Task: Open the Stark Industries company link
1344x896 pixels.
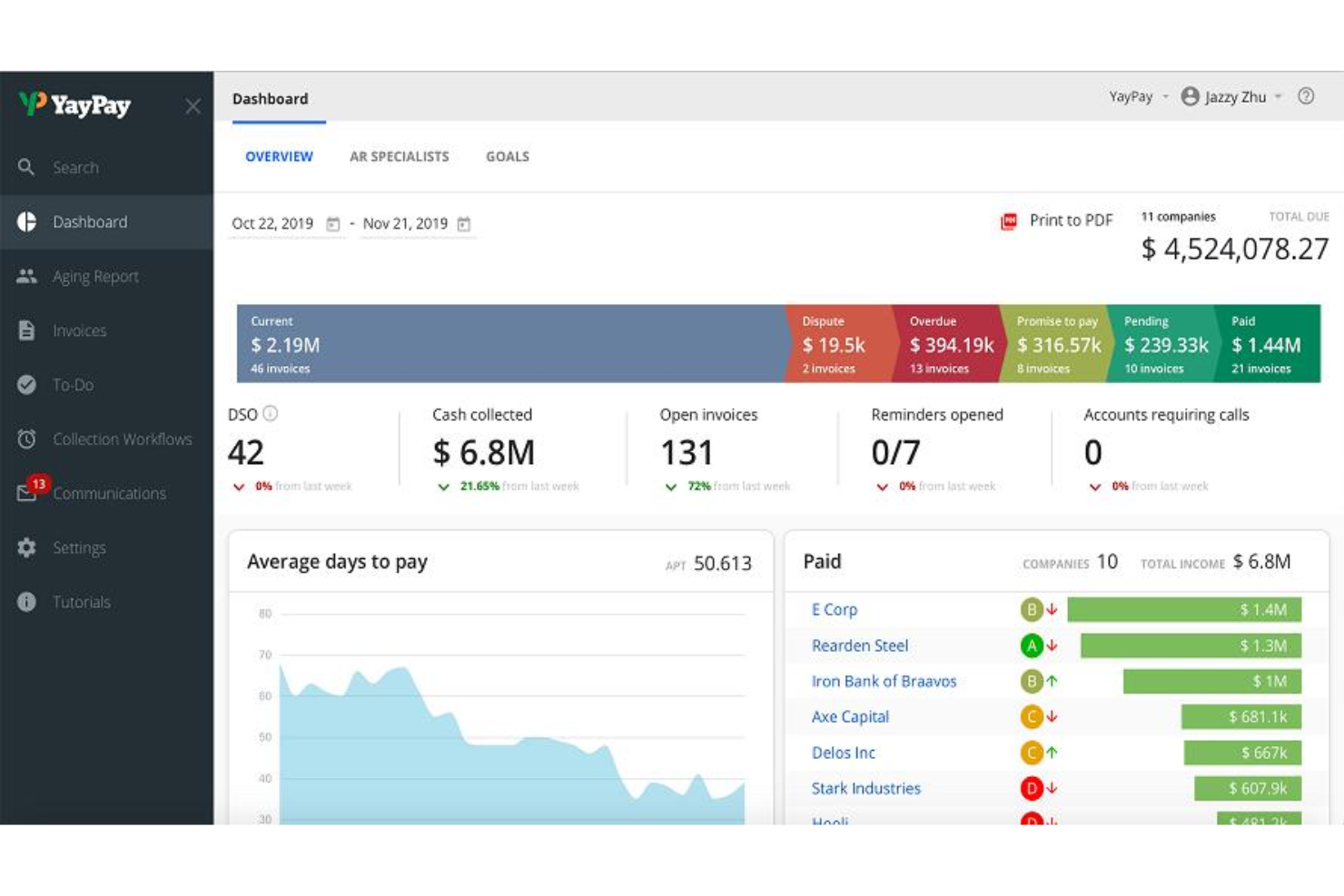Action: (865, 788)
